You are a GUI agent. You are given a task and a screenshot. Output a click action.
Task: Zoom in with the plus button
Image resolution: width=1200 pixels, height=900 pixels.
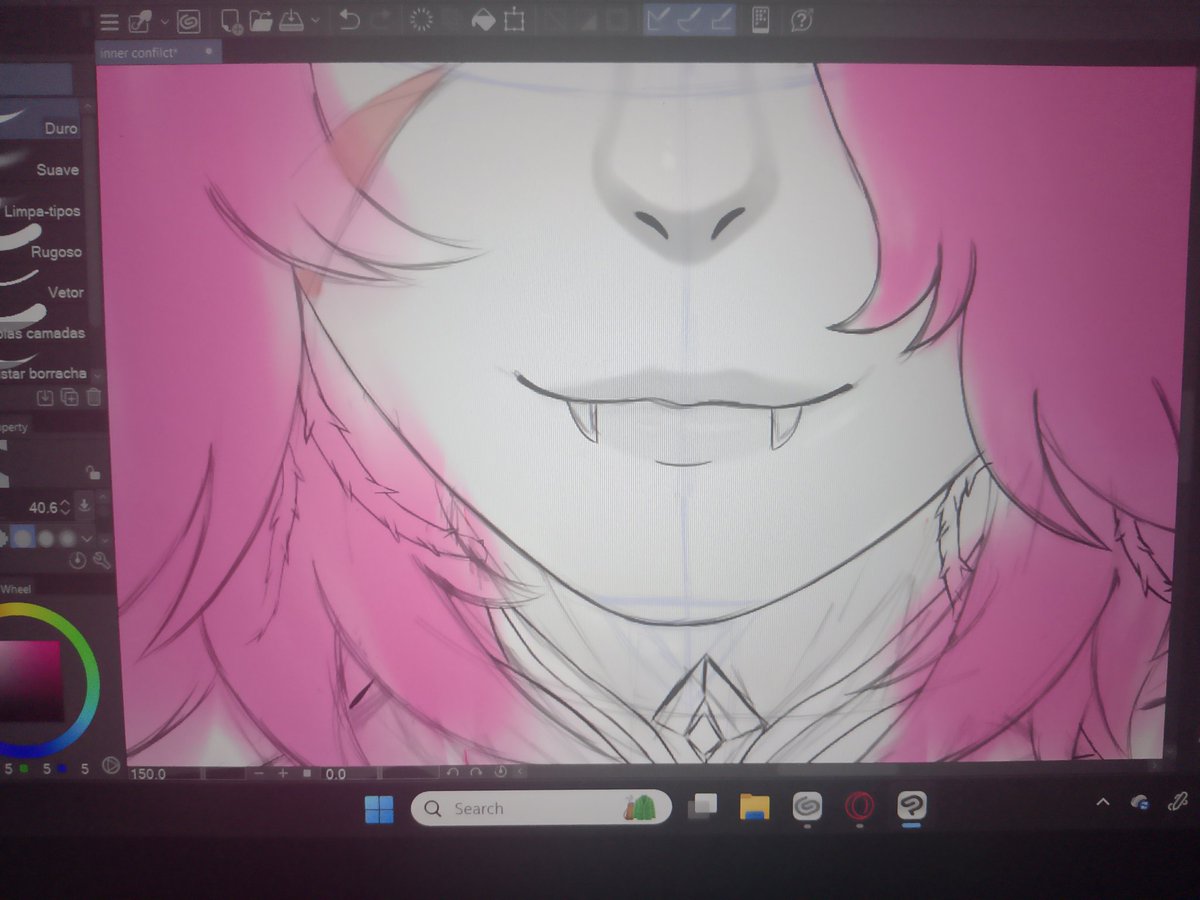[283, 774]
